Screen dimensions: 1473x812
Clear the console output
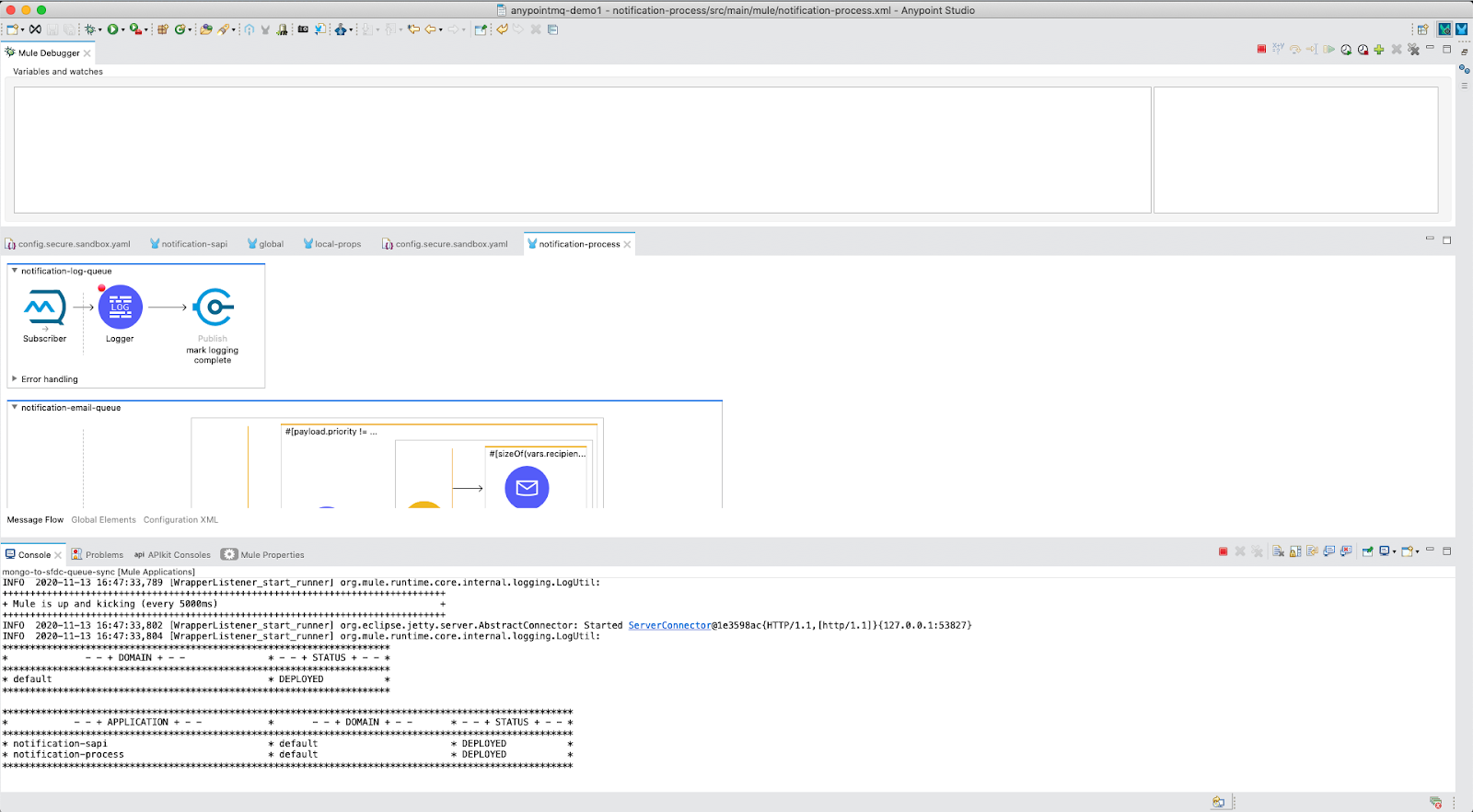point(1278,551)
